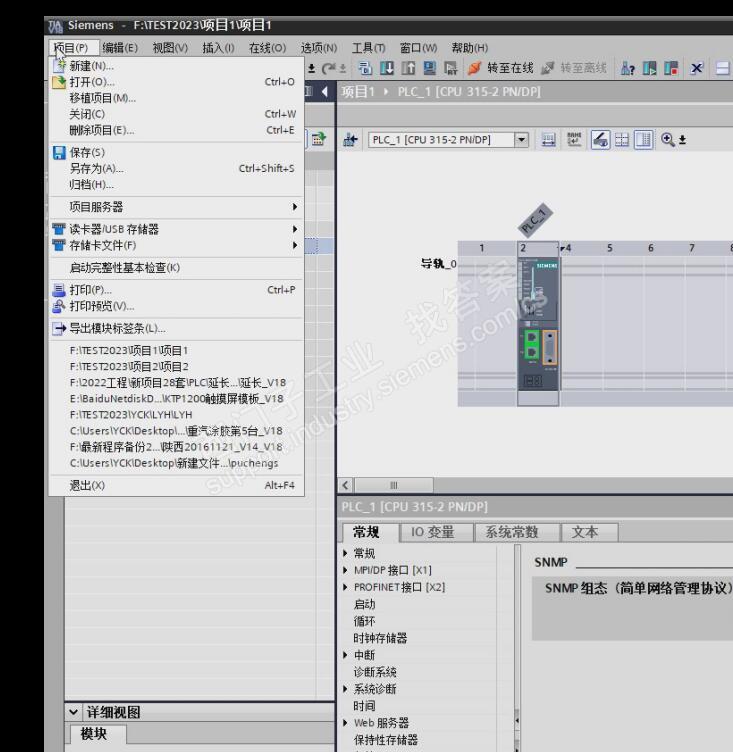Select 归档(H)... menu entry
This screenshot has width=733, height=752.
point(177,185)
